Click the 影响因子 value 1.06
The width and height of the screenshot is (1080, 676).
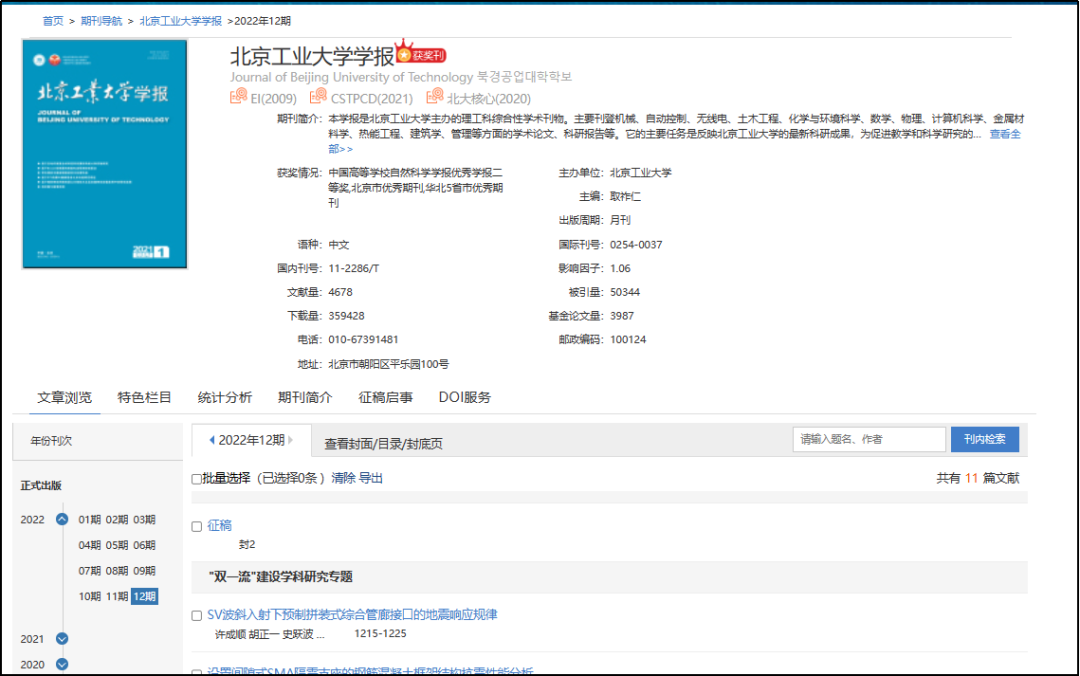coord(620,269)
